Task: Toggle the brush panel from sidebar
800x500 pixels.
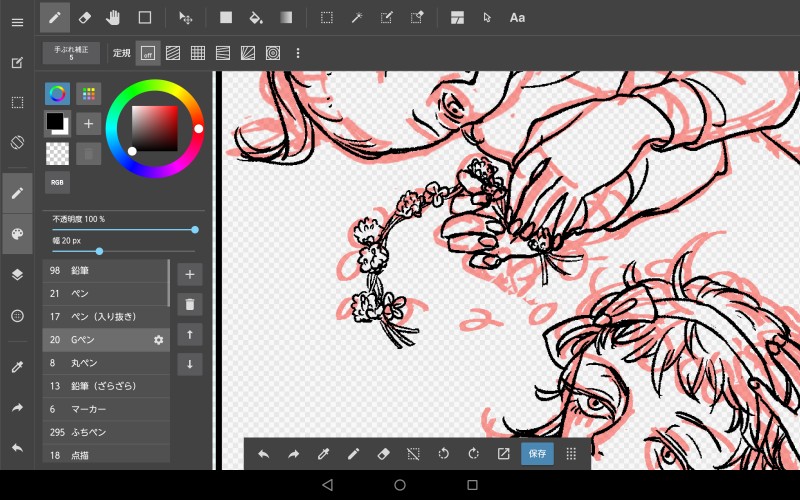Action: [17, 193]
